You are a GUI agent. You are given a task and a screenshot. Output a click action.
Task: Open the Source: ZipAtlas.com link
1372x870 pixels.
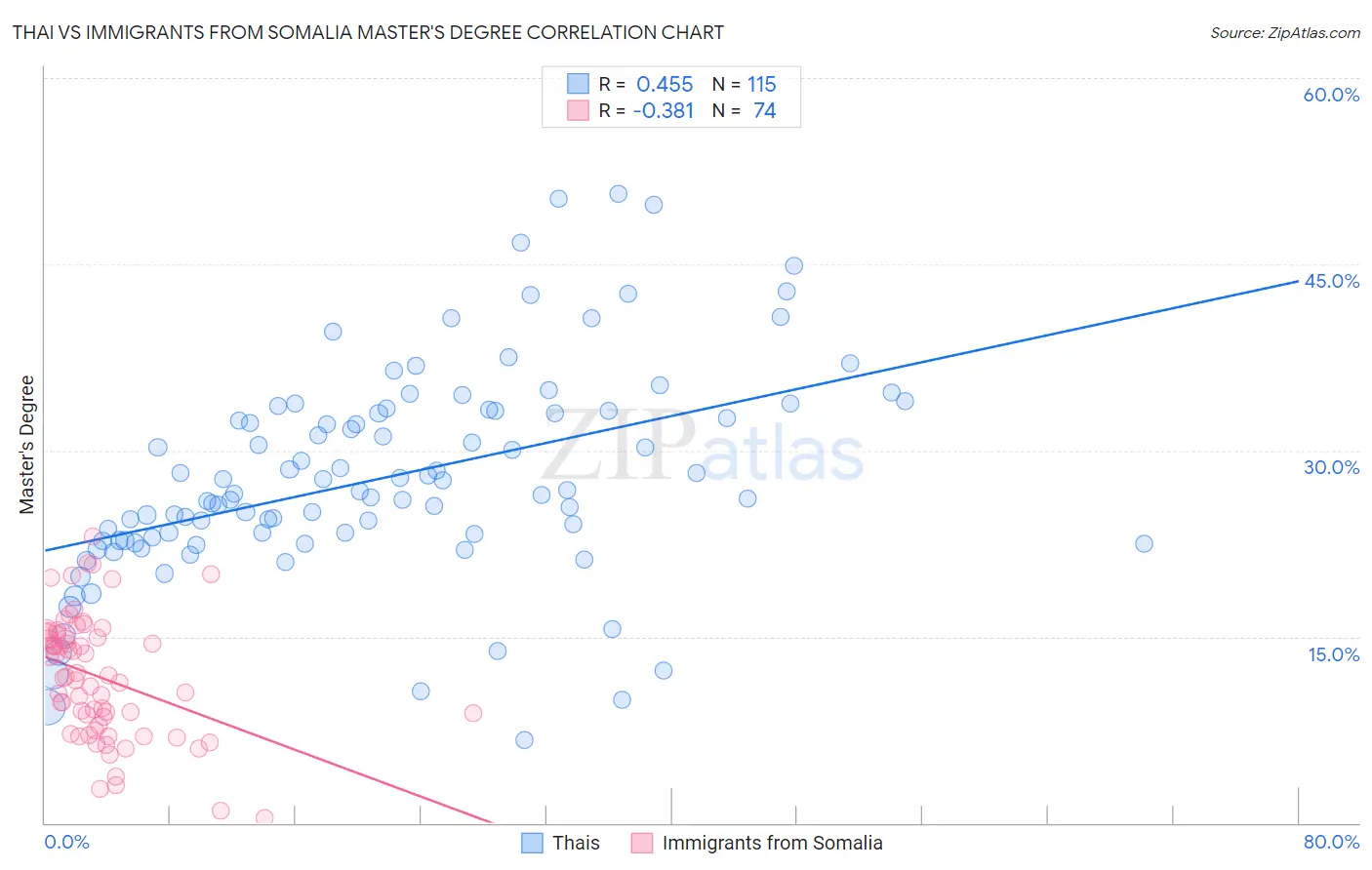[x=1285, y=32]
